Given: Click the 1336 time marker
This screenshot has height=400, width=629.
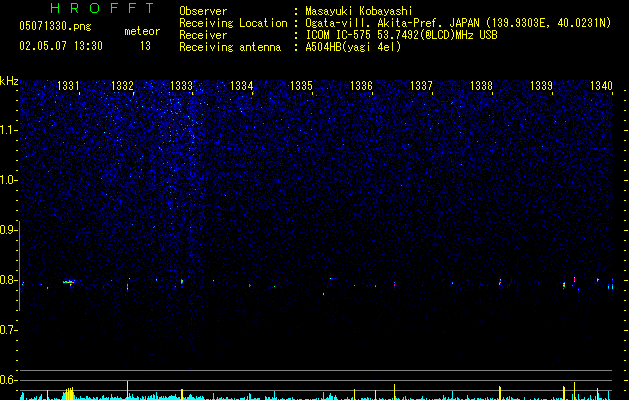Looking at the screenshot, I should (361, 85).
